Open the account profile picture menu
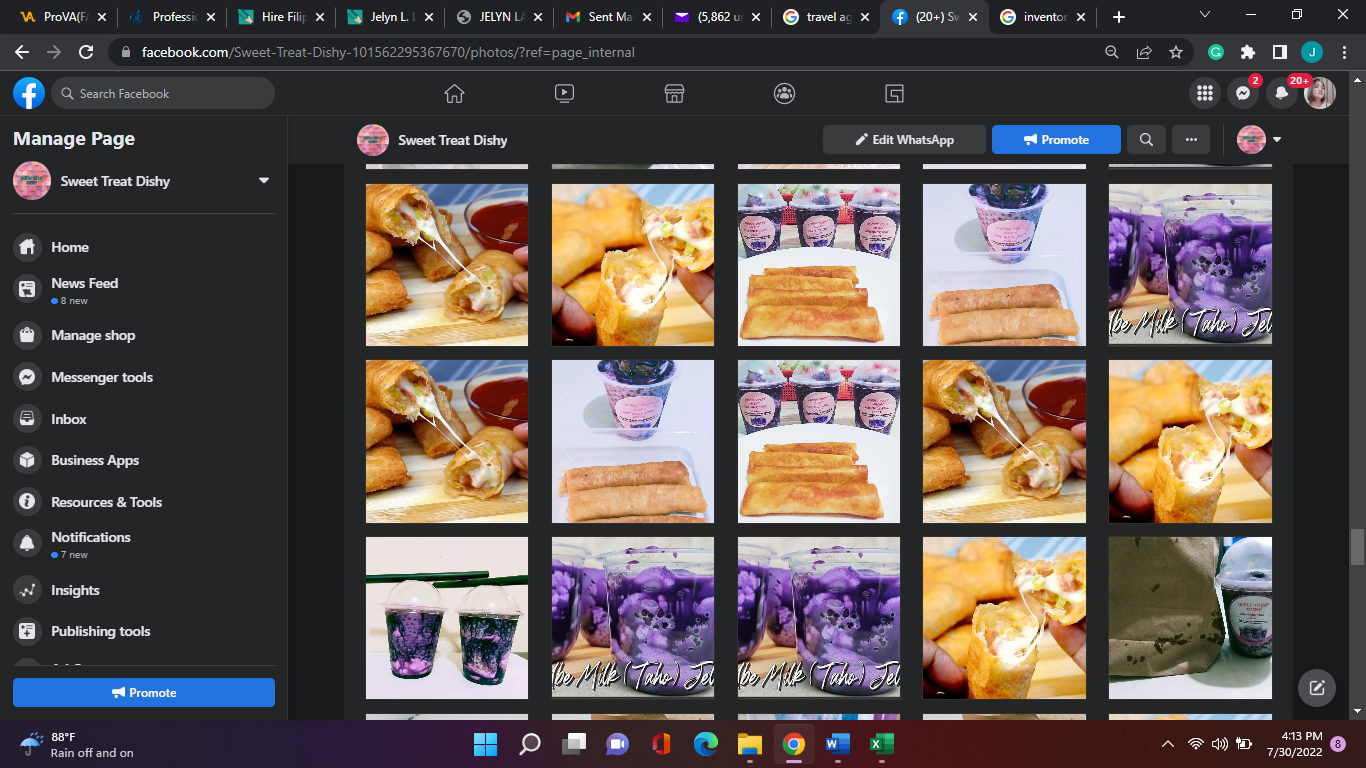The height and width of the screenshot is (768, 1366). point(1319,93)
